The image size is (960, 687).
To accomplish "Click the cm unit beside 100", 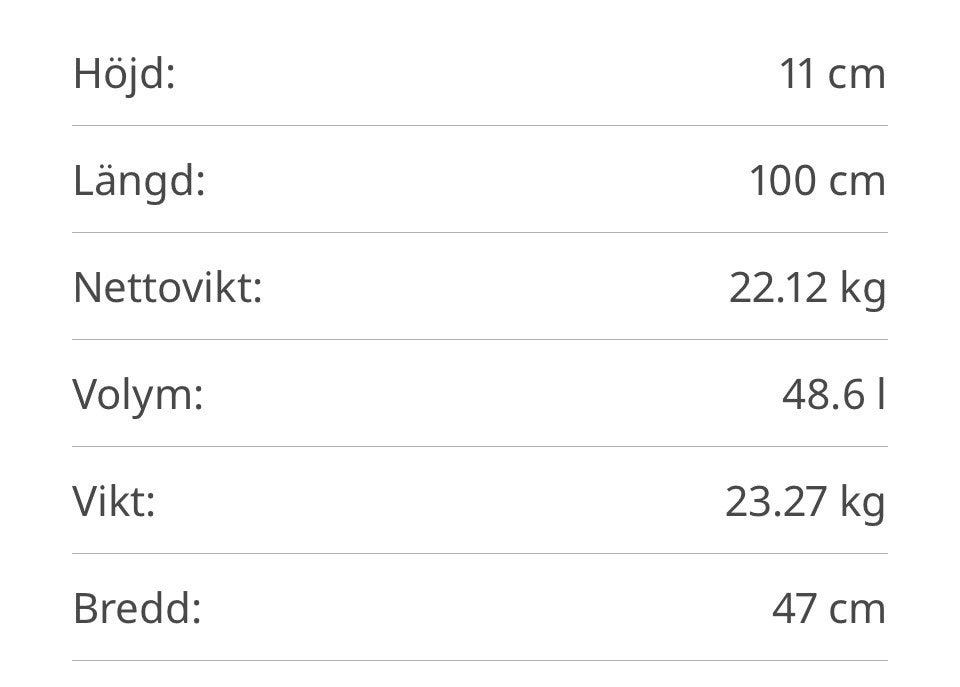I will coord(857,183).
